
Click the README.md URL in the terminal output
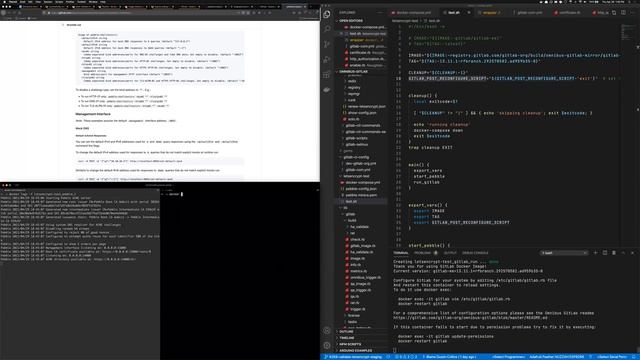tap(470, 318)
